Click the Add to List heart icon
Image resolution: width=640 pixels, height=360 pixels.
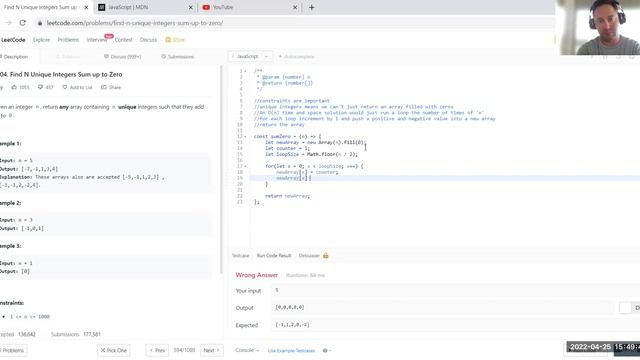click(x=64, y=87)
